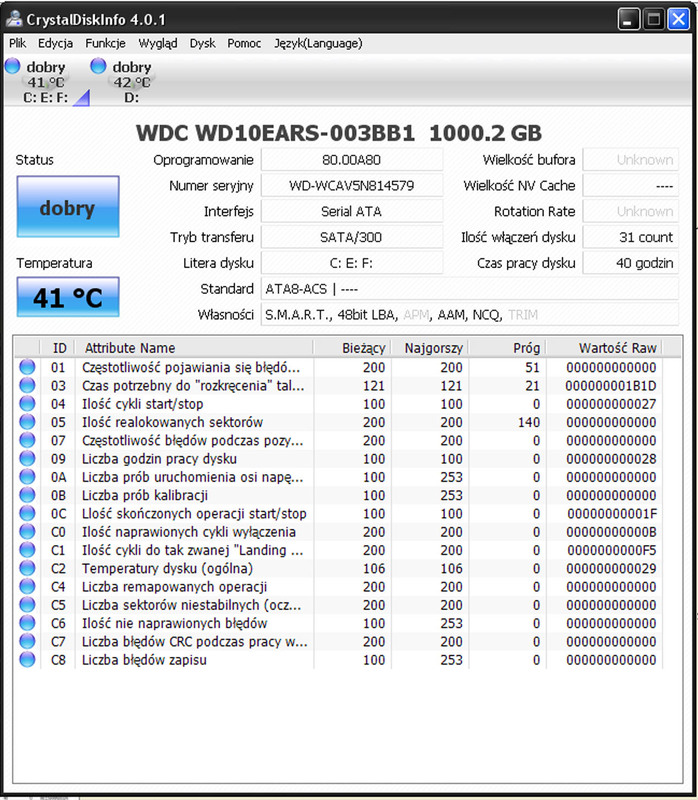The width and height of the screenshot is (698, 800).
Task: Click the status orb for attribute C5
Action: click(x=27, y=605)
